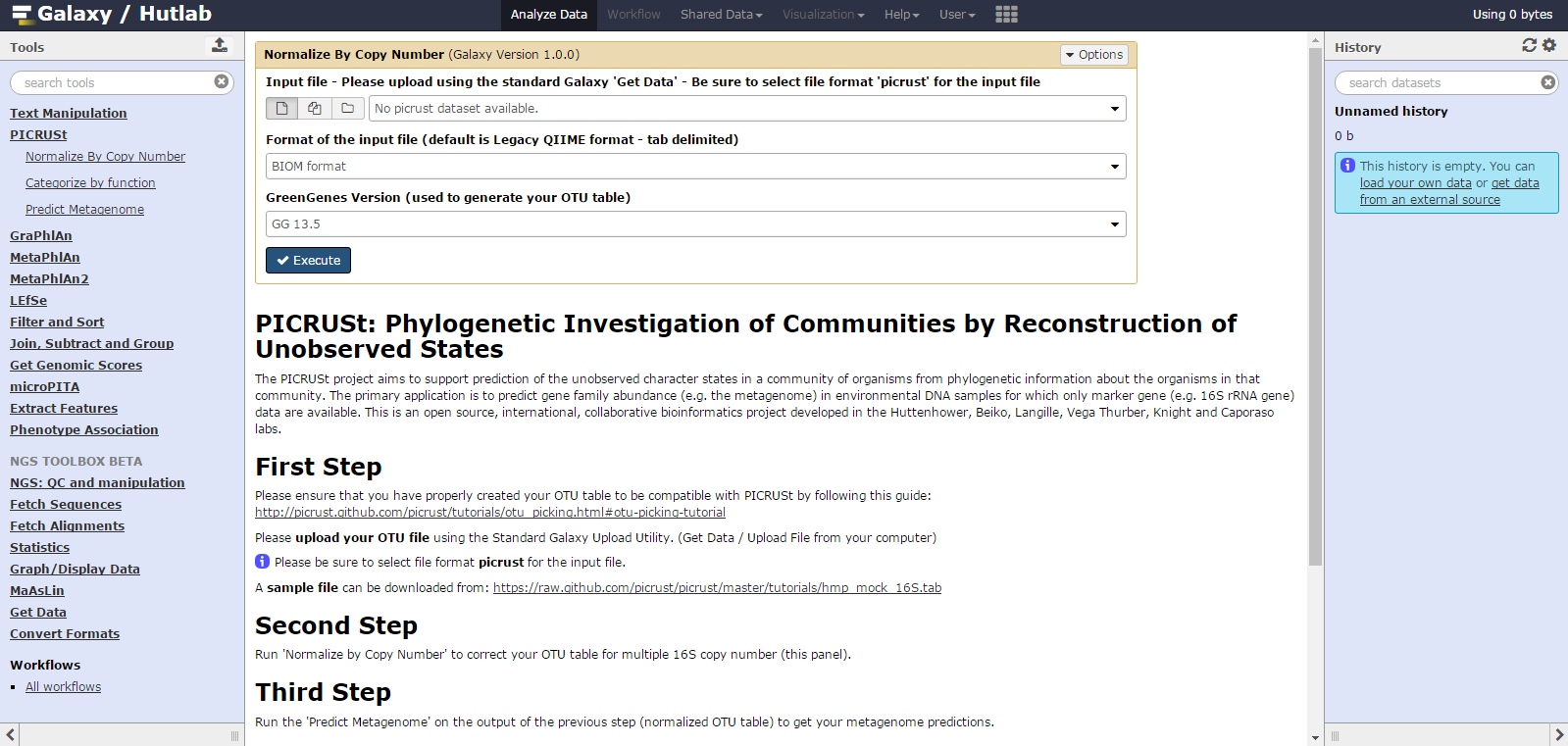This screenshot has width=1568, height=746.
Task: Collapse the right history panel arrow
Action: [x=1558, y=734]
